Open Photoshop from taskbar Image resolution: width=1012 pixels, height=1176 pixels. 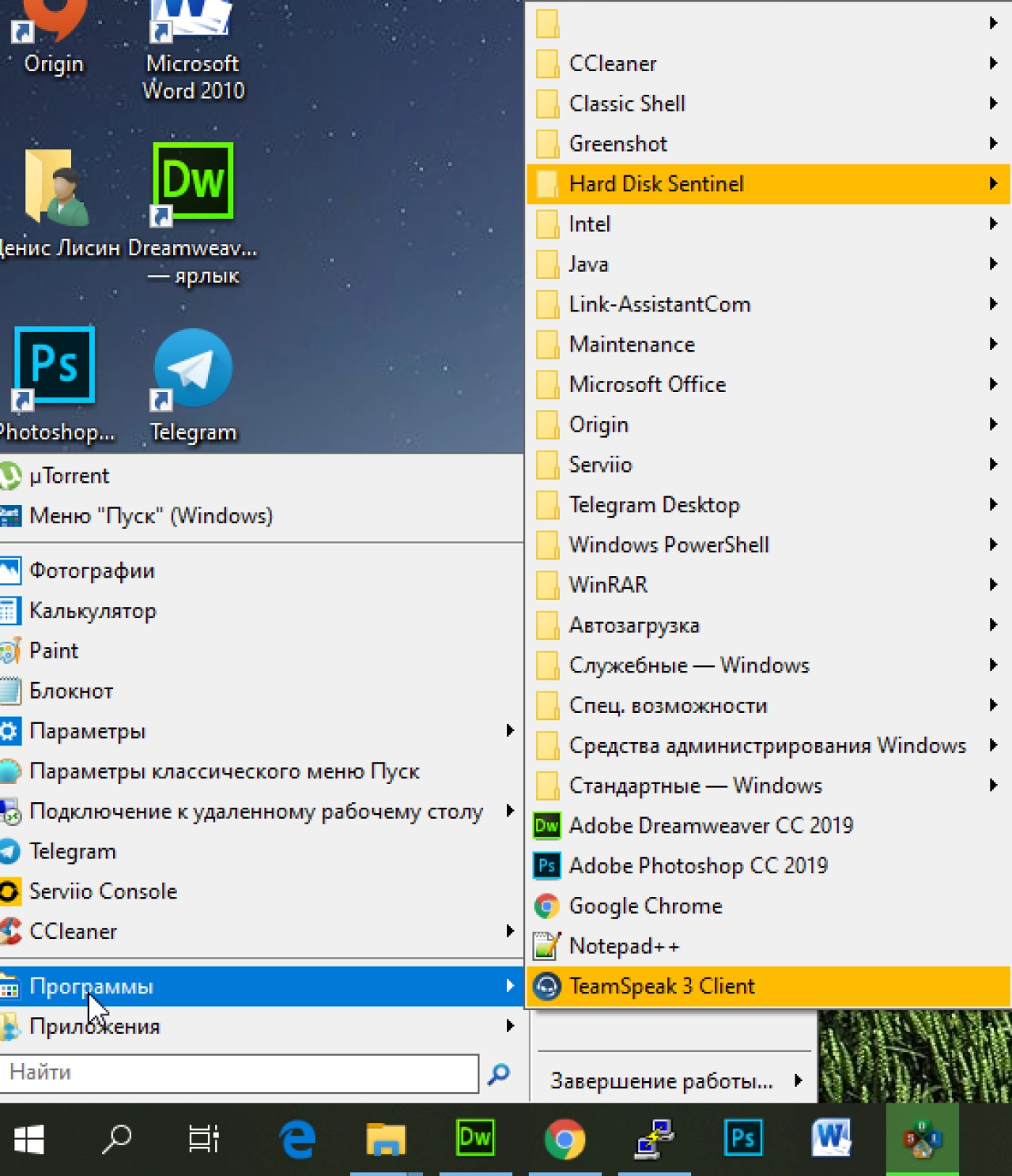(743, 1139)
